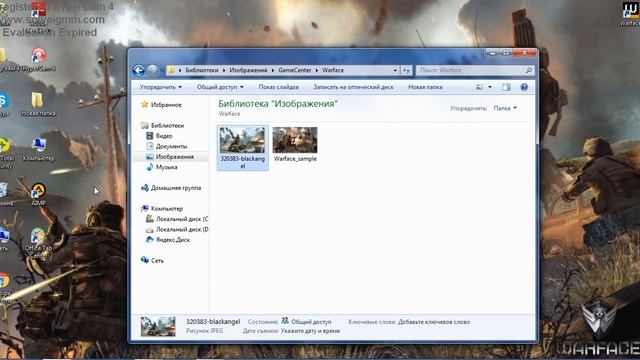The height and width of the screenshot is (360, 640).
Task: Select Избранное in the navigation pane
Action: coord(161,105)
